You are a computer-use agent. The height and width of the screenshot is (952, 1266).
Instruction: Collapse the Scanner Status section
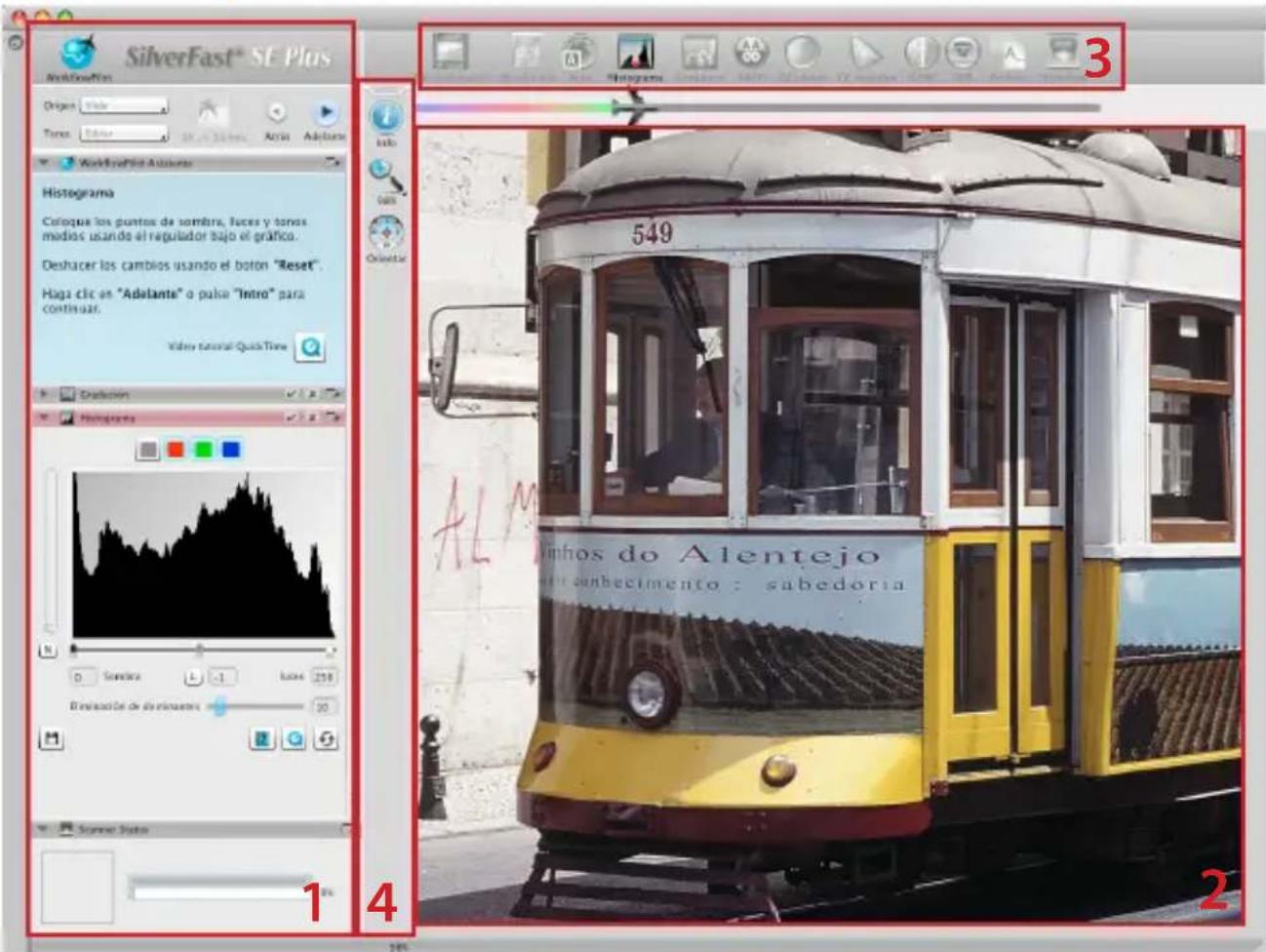[41, 830]
